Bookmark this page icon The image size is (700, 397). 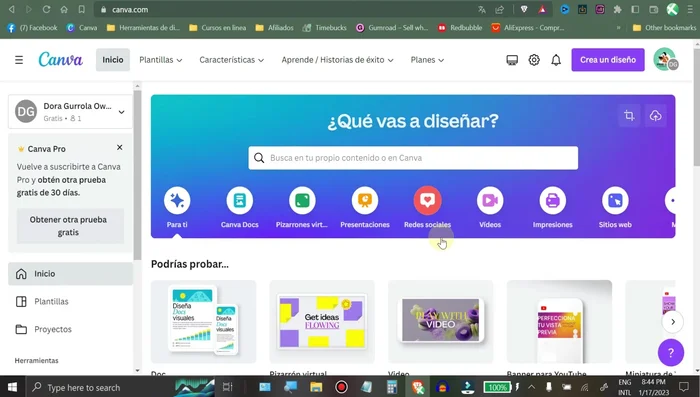point(81,9)
